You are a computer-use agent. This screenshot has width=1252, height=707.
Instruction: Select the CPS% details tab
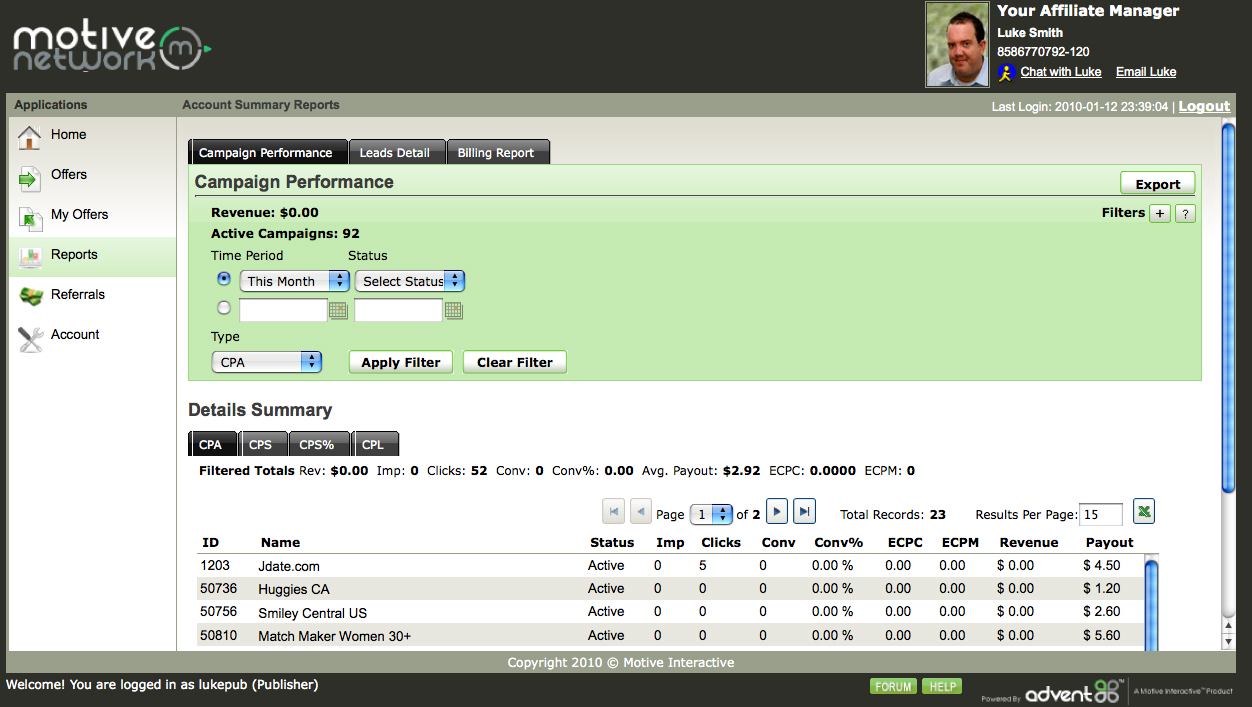[319, 444]
